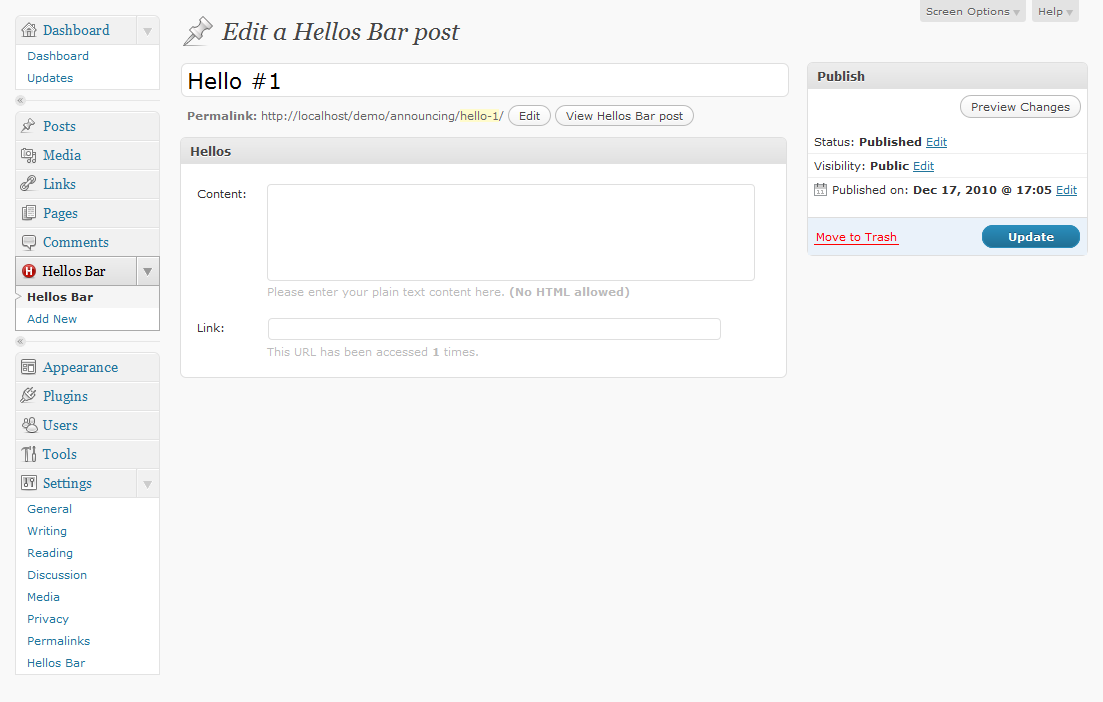The image size is (1103, 702).
Task: Open the Posts menu
Action: pyautogui.click(x=59, y=127)
